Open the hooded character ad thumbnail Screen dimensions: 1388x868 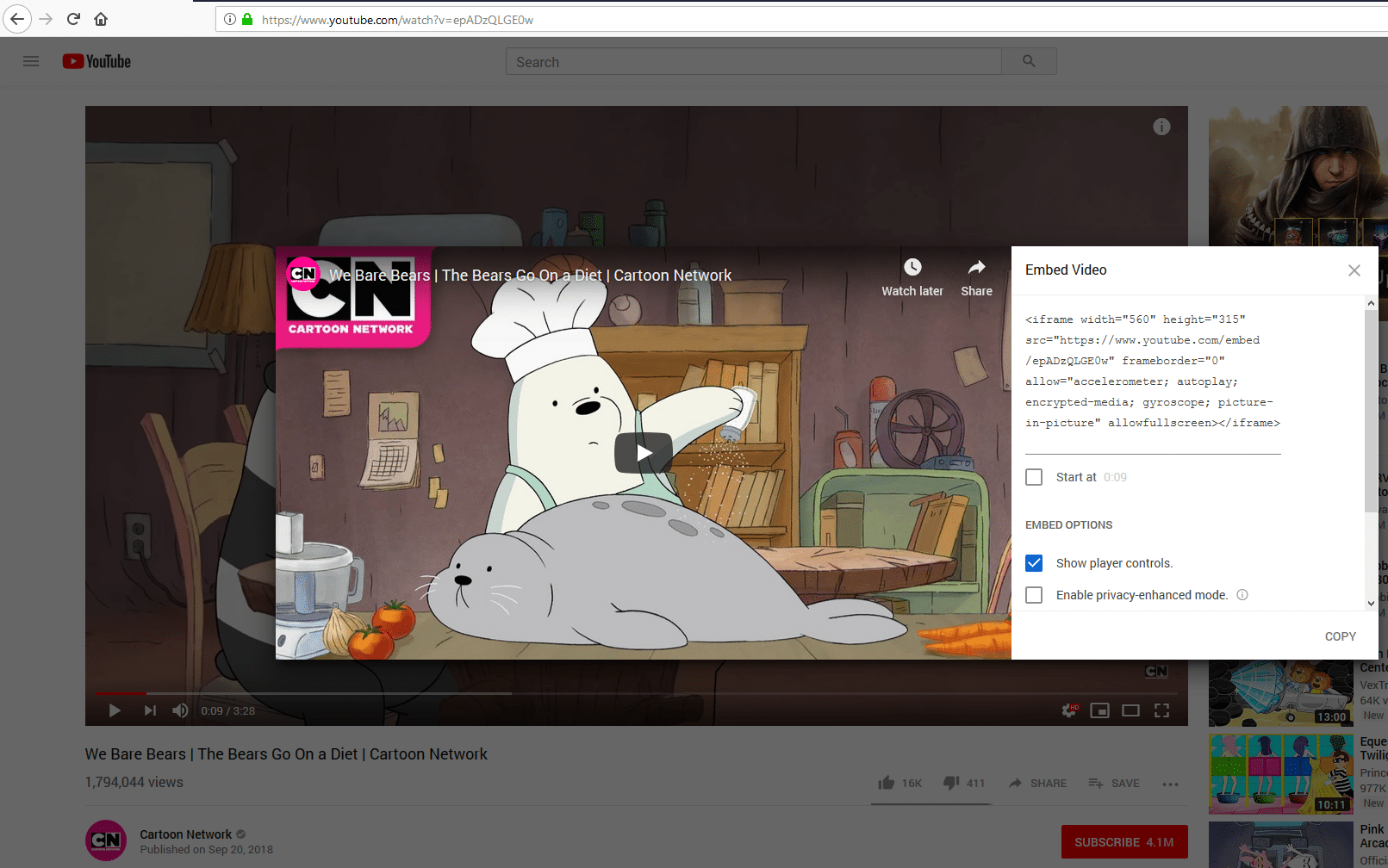[x=1298, y=177]
